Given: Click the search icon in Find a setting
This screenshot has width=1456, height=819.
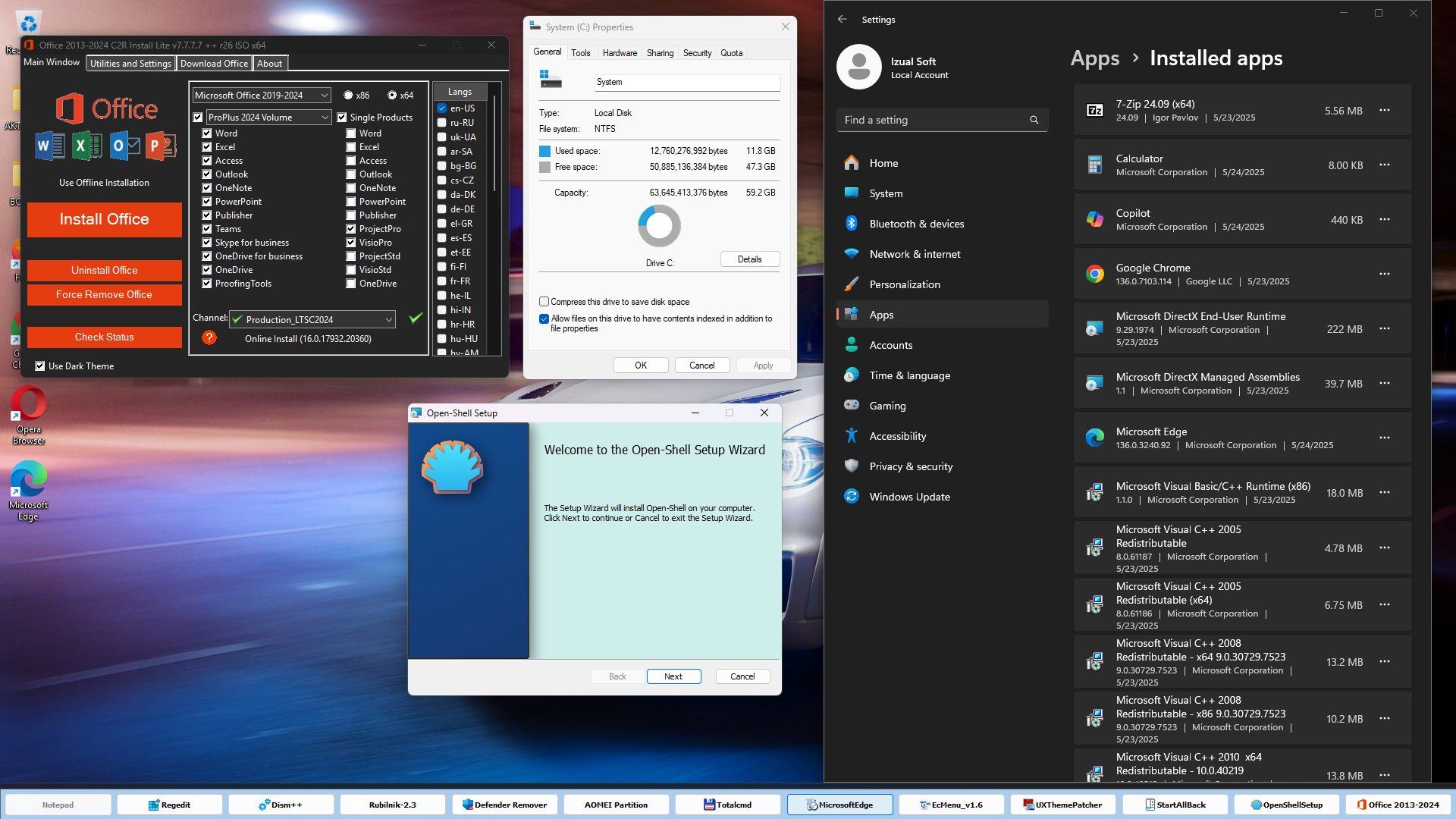Looking at the screenshot, I should [x=1034, y=120].
